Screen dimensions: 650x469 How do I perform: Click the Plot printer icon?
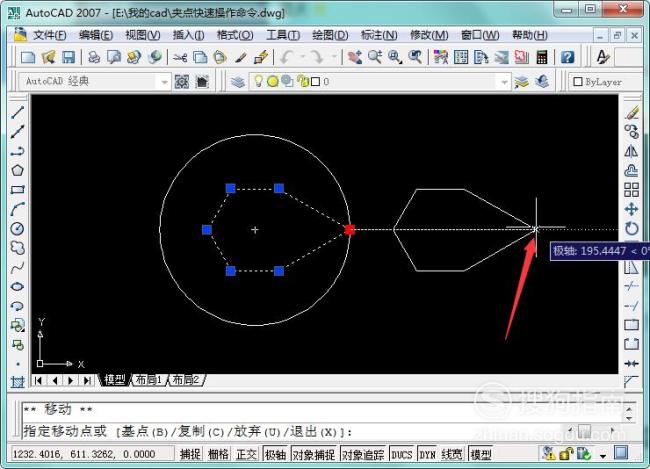tap(94, 57)
